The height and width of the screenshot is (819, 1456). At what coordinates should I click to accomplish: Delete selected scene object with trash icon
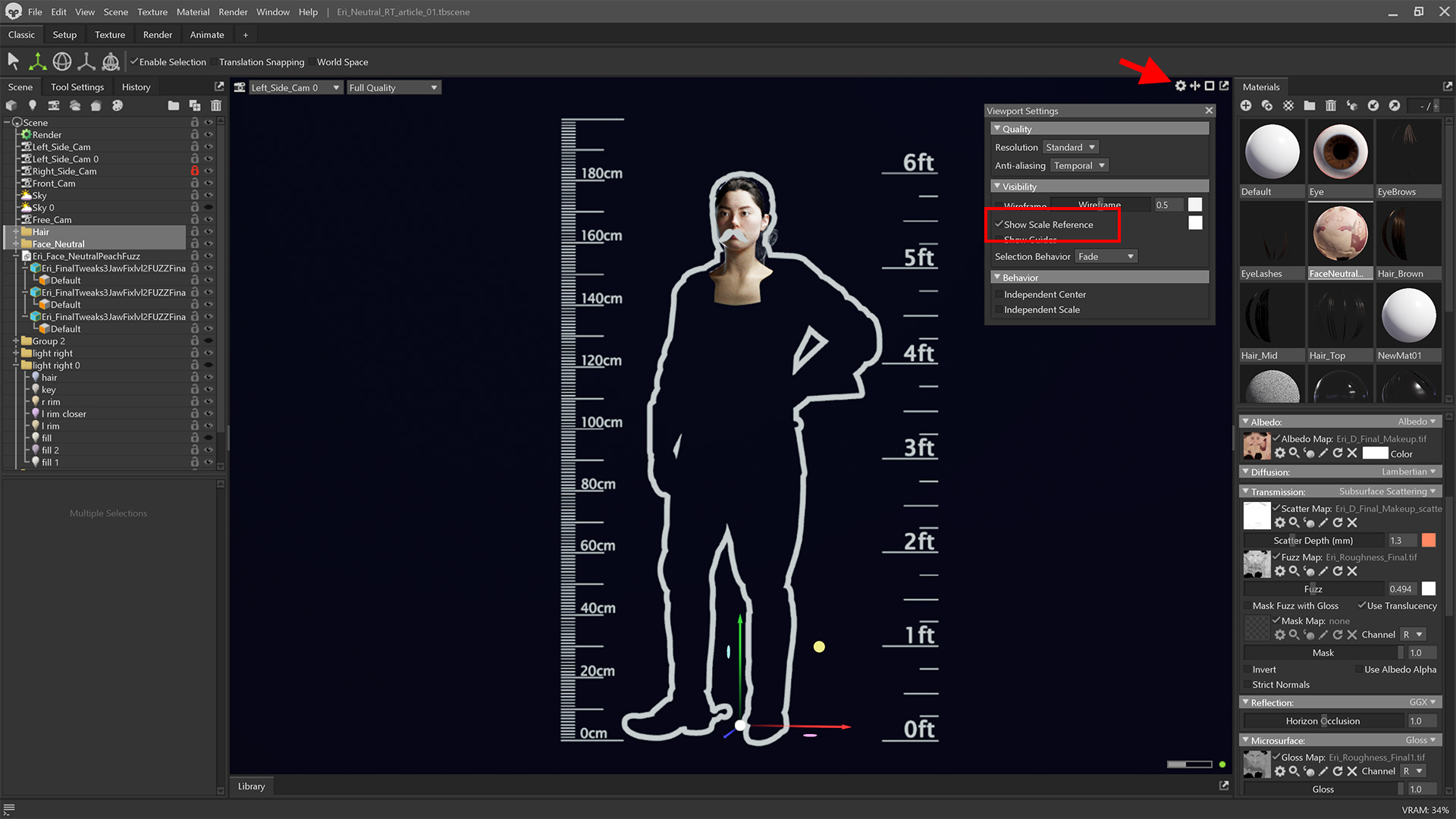tap(216, 105)
